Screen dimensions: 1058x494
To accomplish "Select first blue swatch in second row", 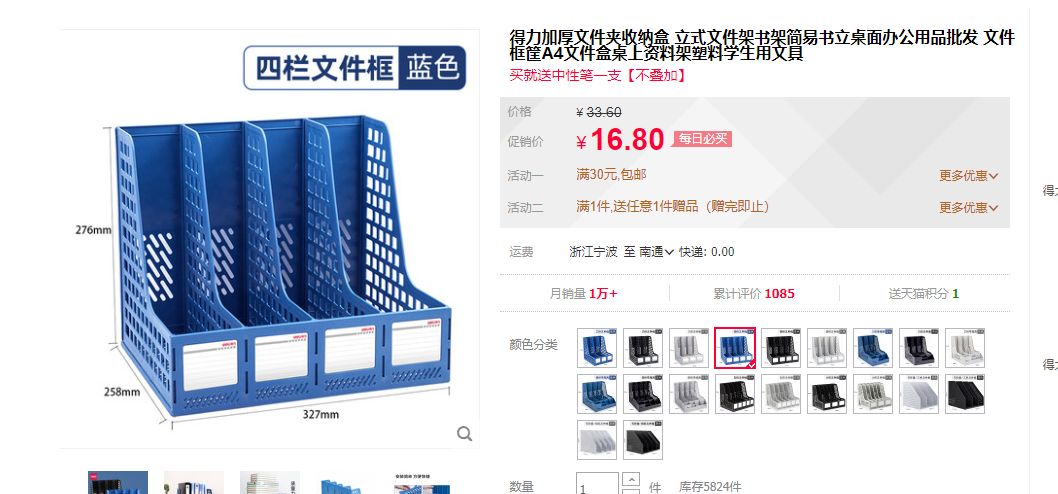I will pos(597,394).
